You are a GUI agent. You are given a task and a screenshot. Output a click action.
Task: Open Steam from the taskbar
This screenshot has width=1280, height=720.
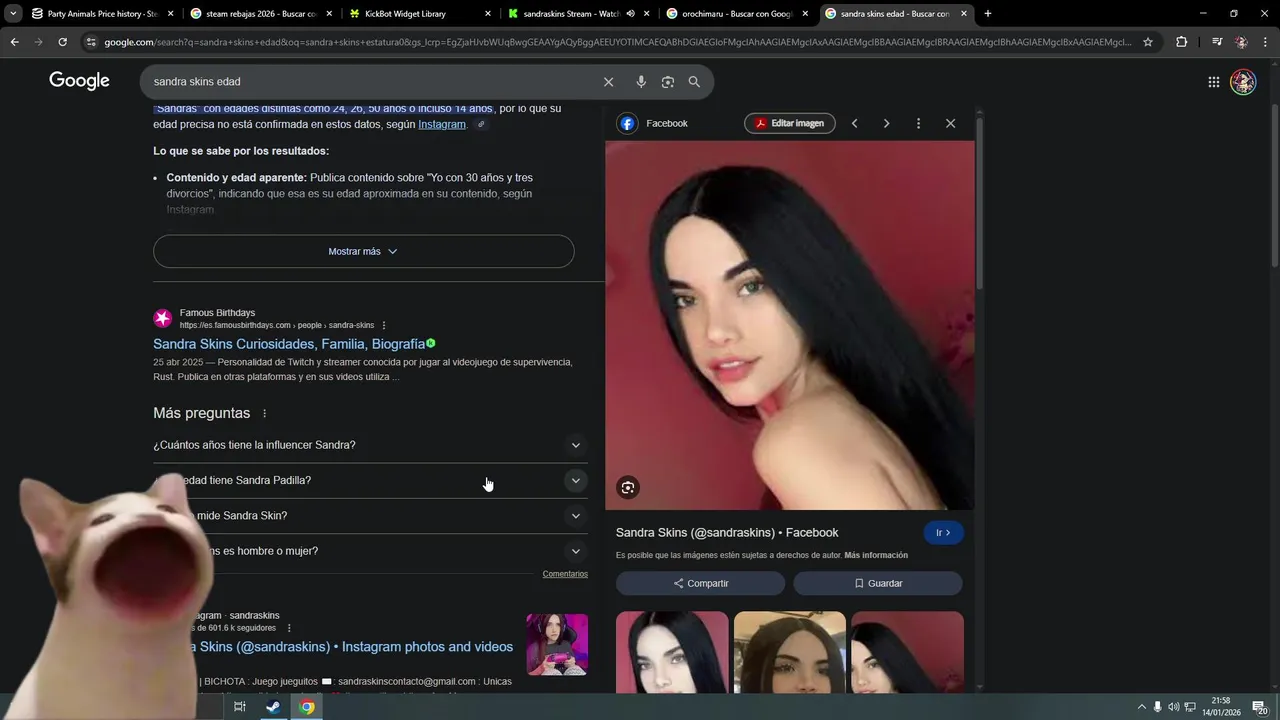coord(272,707)
